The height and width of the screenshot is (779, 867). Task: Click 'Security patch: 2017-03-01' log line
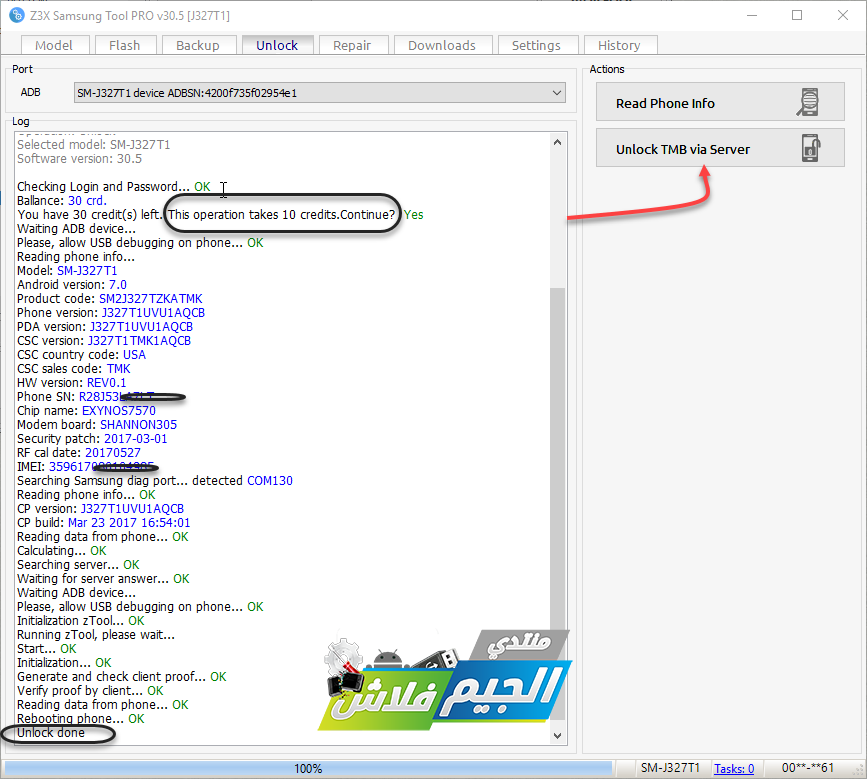coord(92,438)
